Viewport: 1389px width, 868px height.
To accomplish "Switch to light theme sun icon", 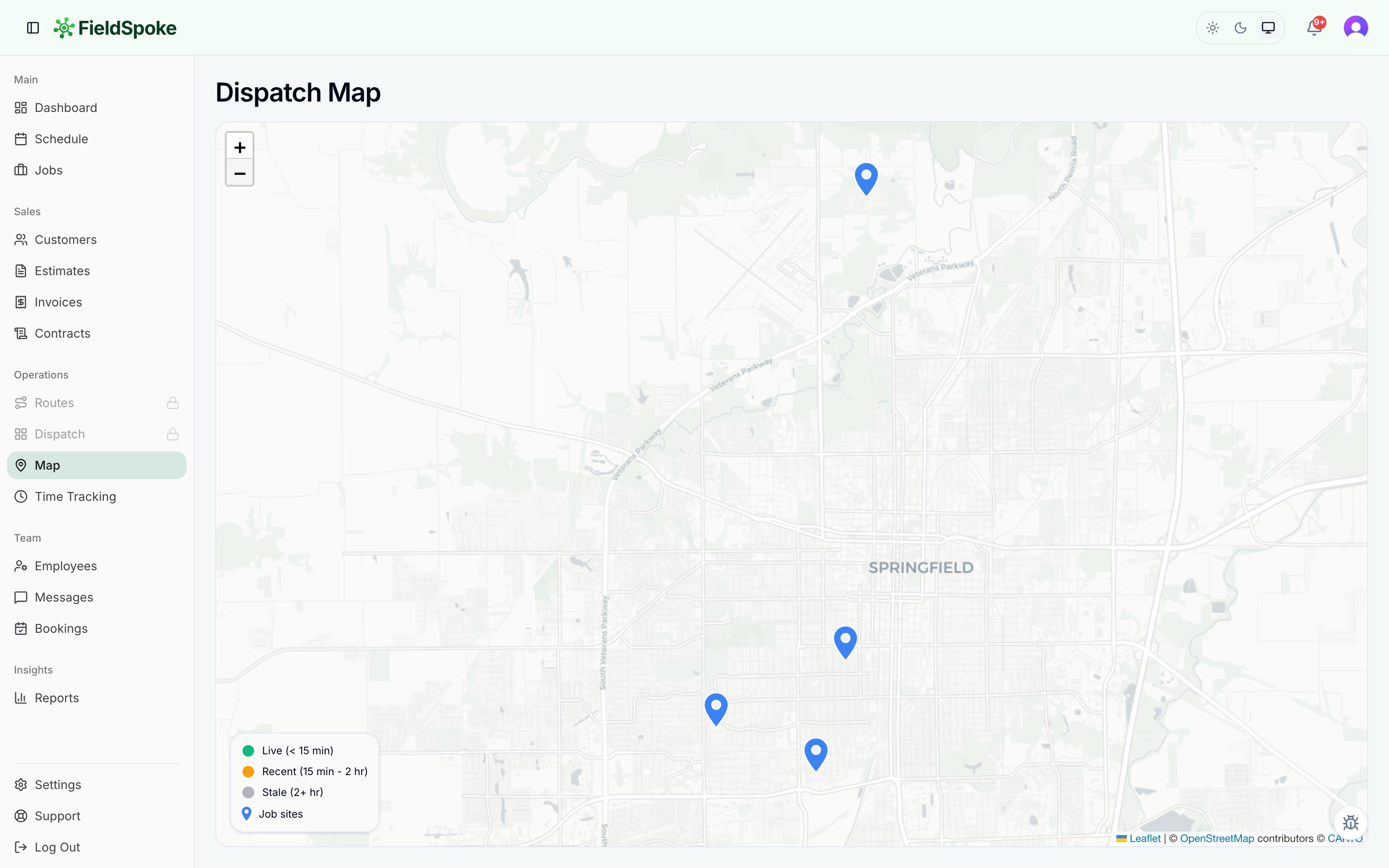I will (x=1213, y=27).
